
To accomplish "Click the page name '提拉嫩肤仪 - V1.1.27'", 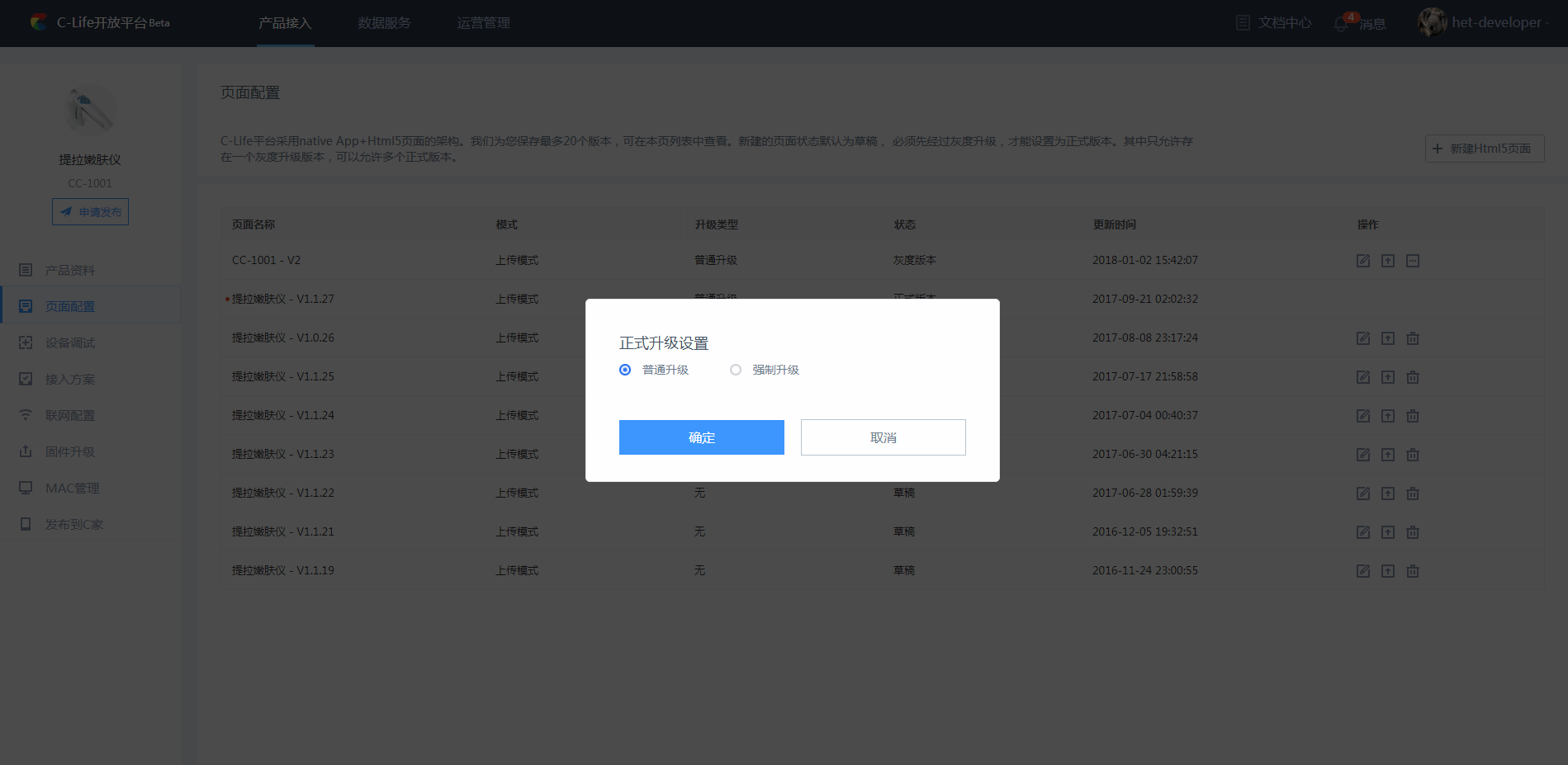I will 282,299.
